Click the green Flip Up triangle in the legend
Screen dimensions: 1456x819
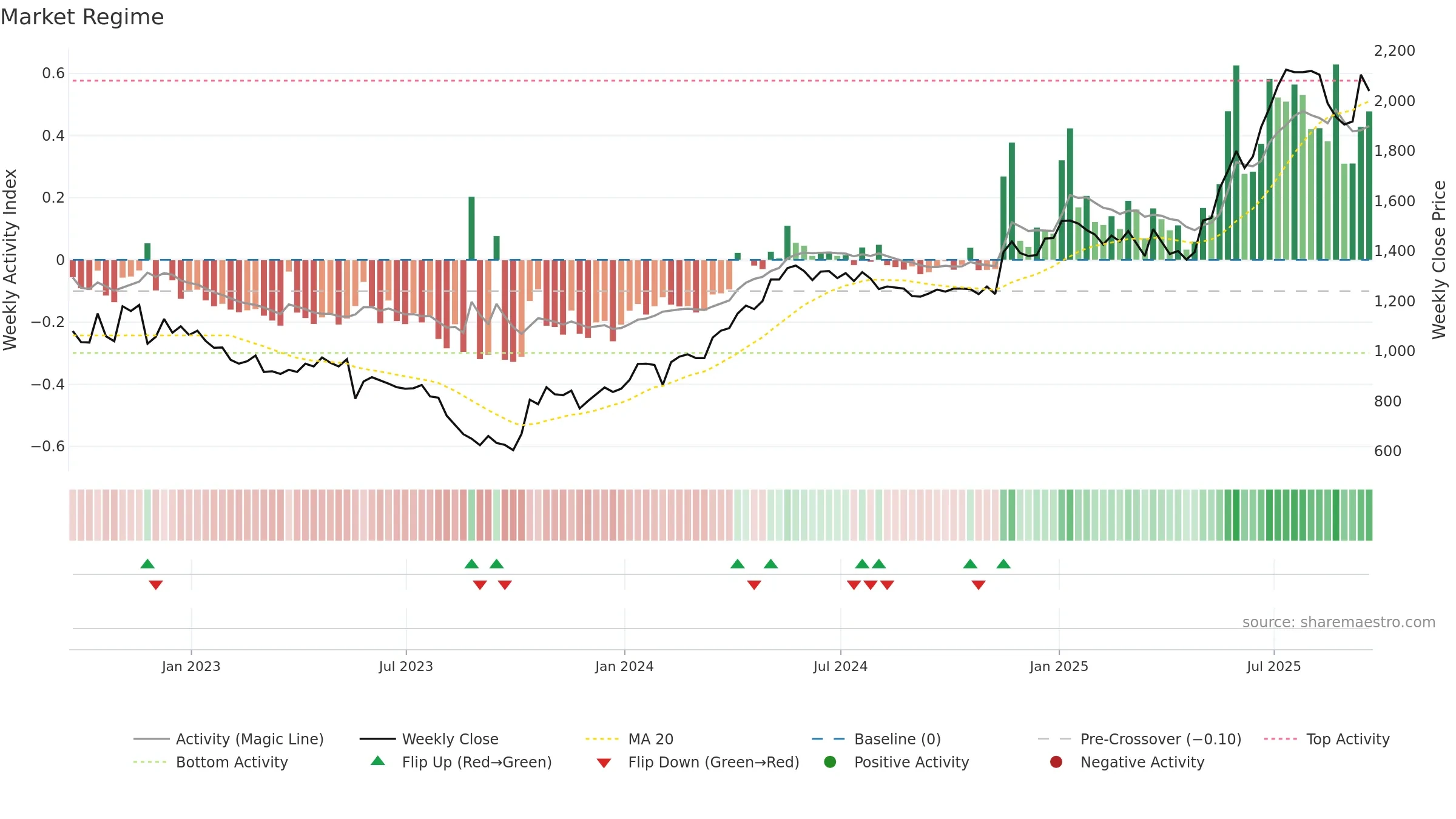coord(378,761)
